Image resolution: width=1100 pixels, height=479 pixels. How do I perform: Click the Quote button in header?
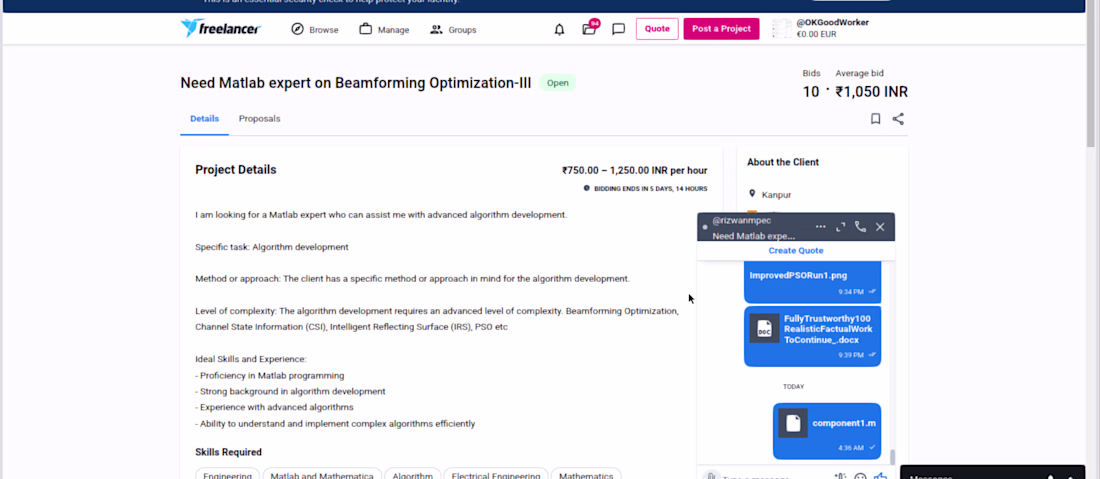(657, 29)
